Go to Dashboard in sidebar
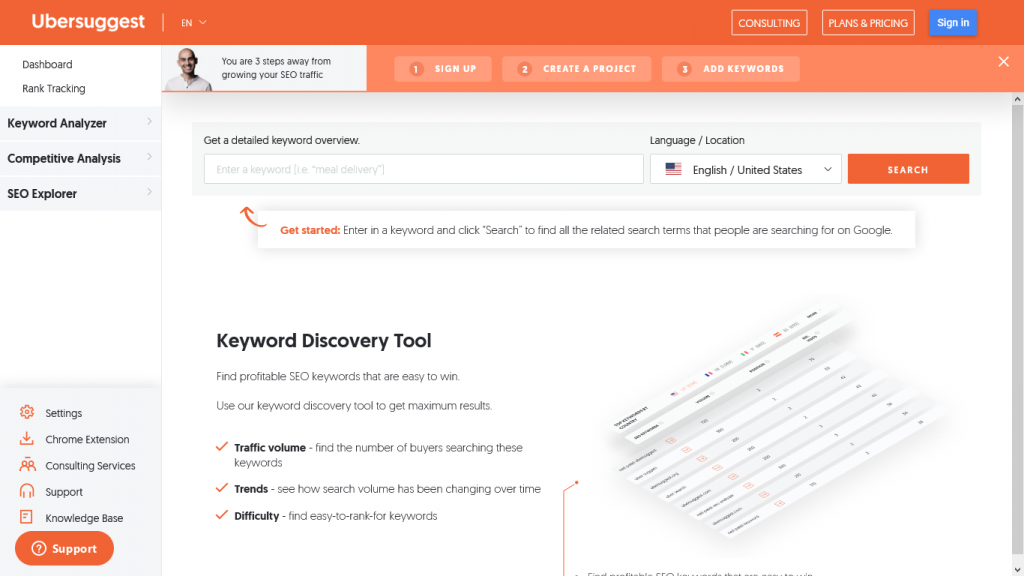This screenshot has height=576, width=1024. click(47, 64)
